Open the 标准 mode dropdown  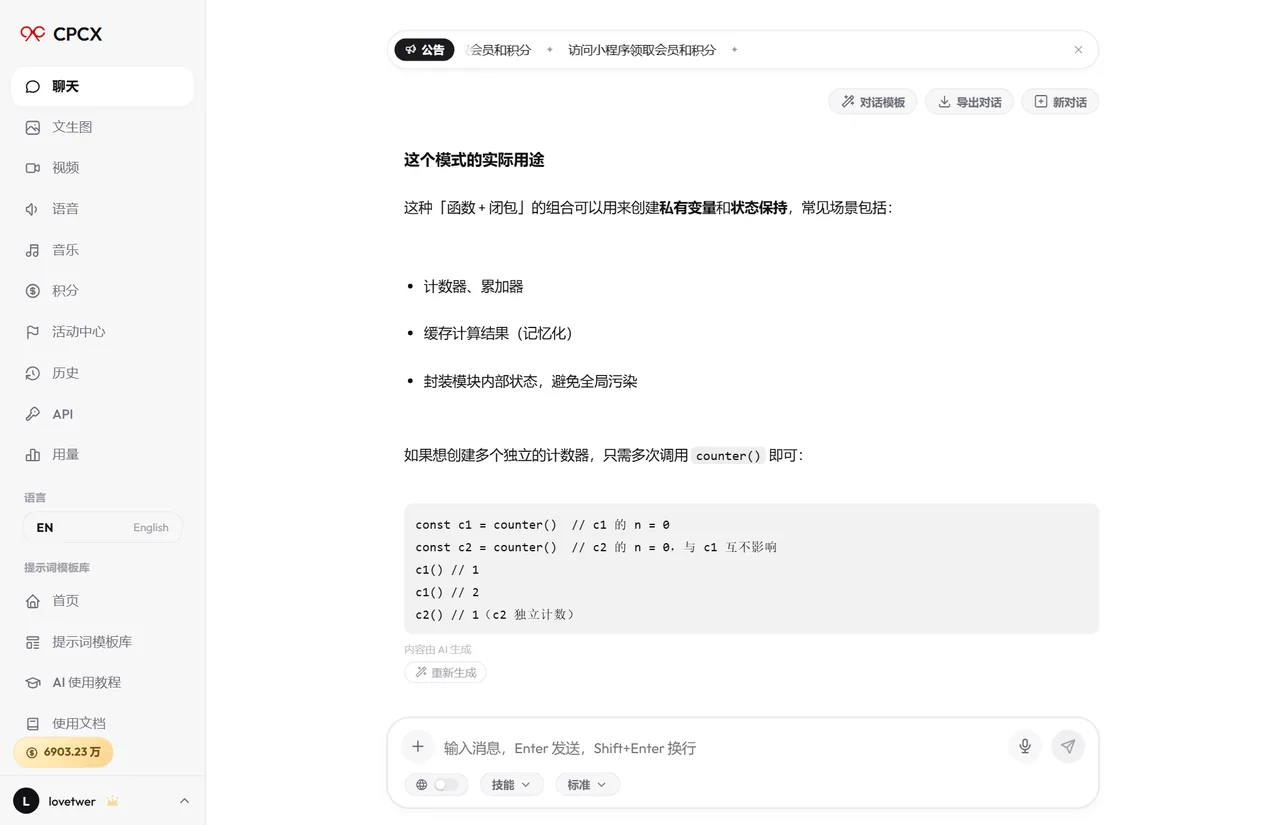(588, 785)
